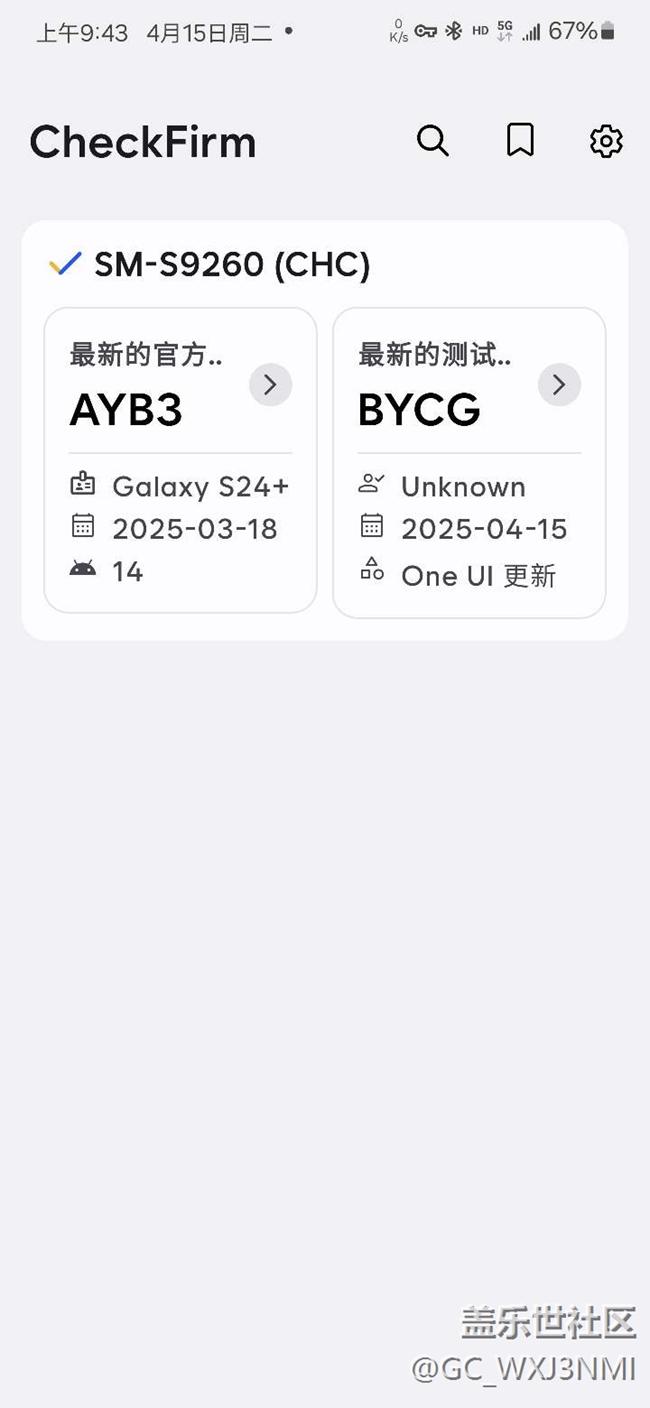
Task: Tap the calendar icon beside 2025-03-18
Action: coord(83,526)
